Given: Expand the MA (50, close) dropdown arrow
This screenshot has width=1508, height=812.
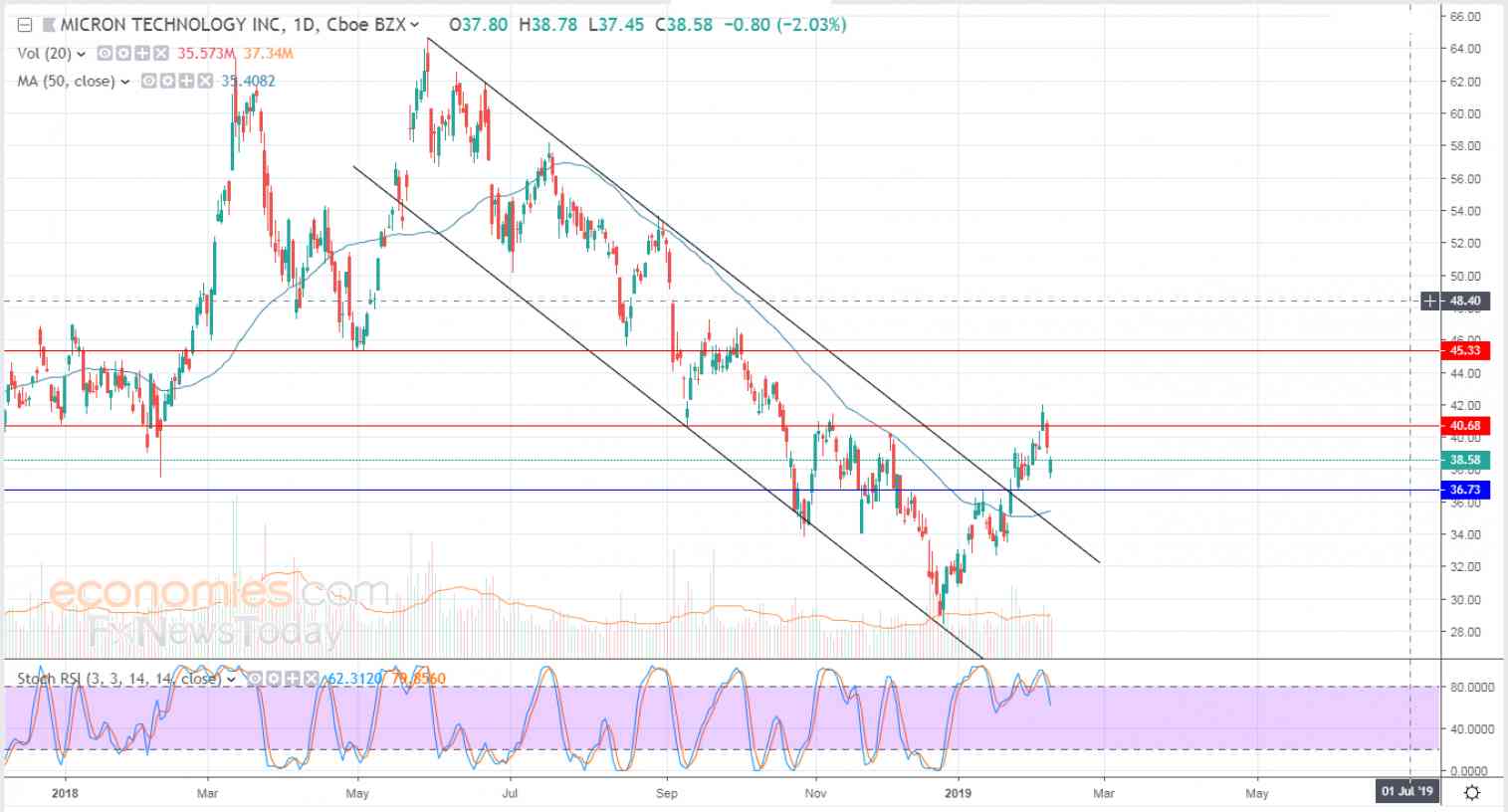Looking at the screenshot, I should (x=124, y=82).
